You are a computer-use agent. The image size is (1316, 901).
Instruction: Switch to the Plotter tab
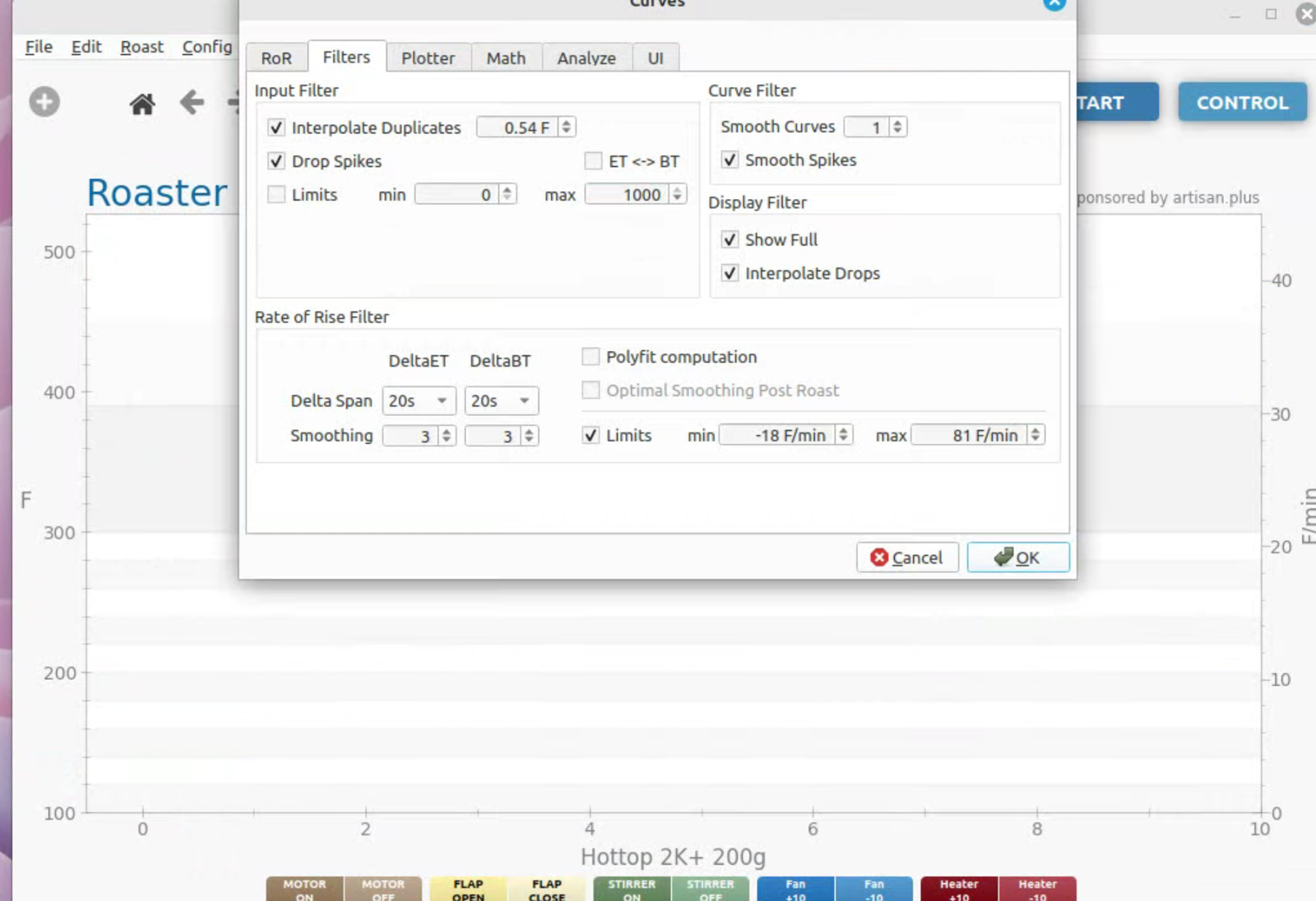(x=428, y=58)
